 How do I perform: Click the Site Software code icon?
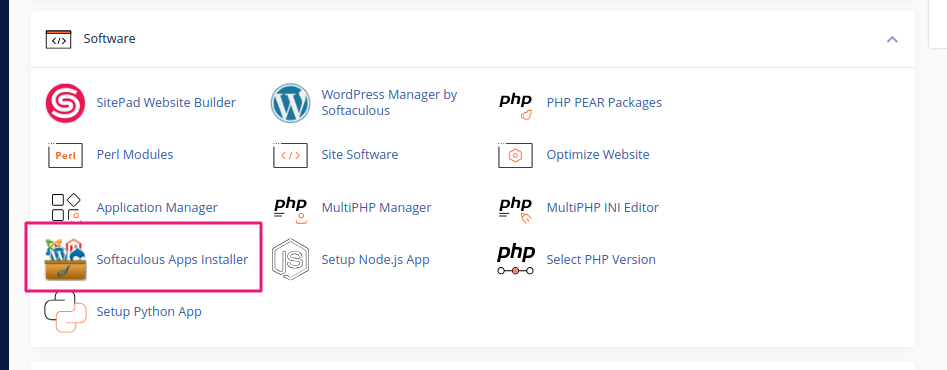click(291, 155)
